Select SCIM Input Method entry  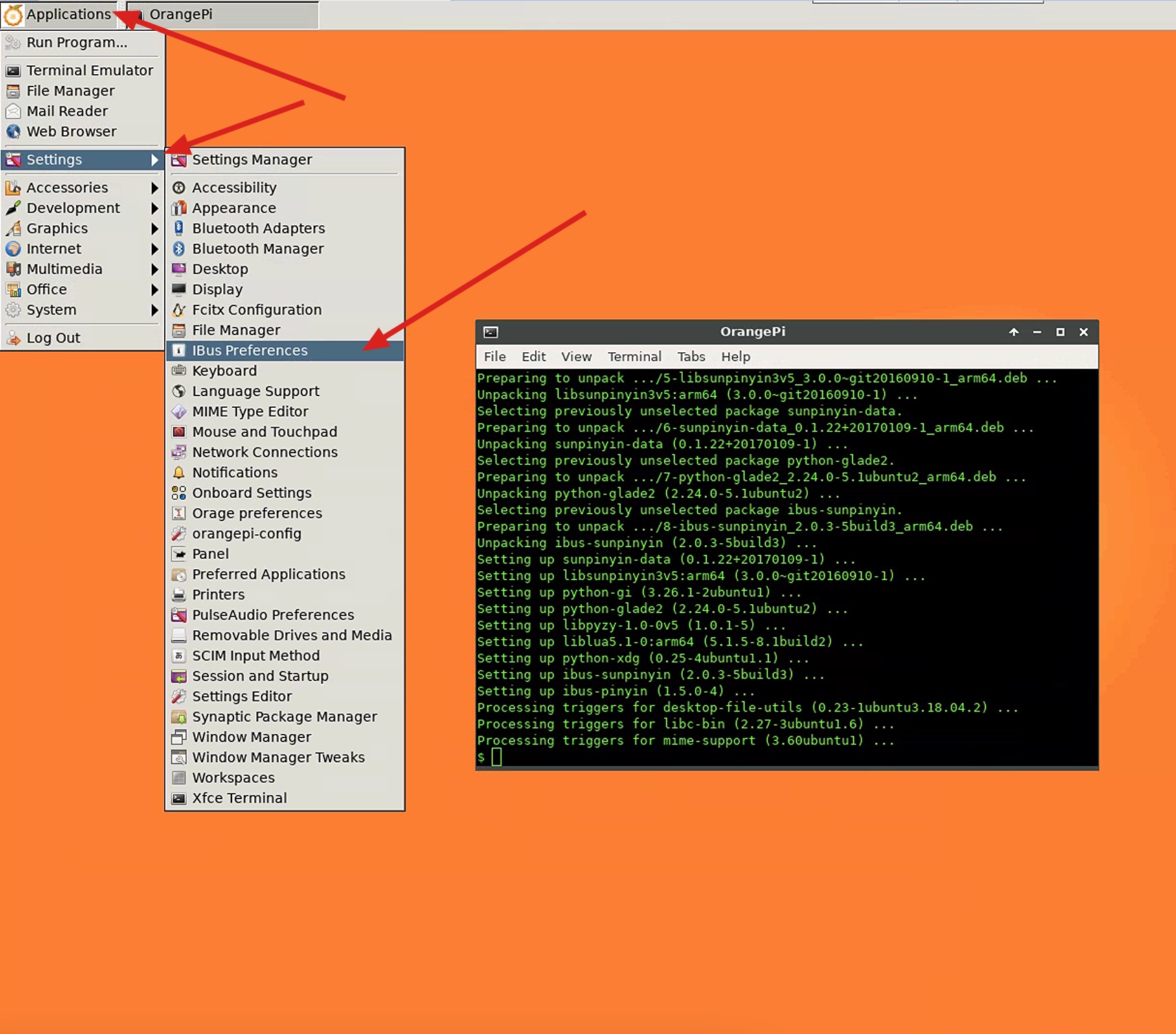[x=285, y=656]
